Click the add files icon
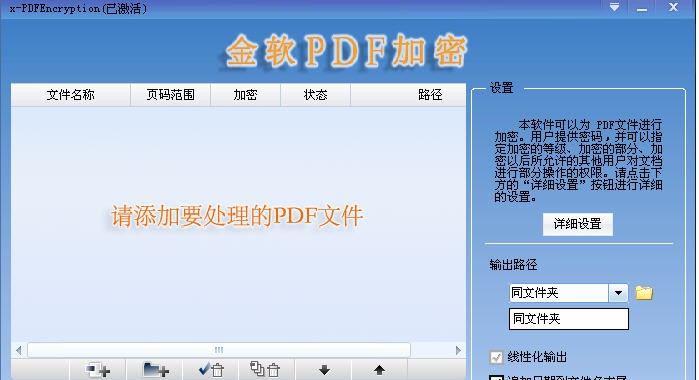The height and width of the screenshot is (380, 699). click(x=98, y=370)
